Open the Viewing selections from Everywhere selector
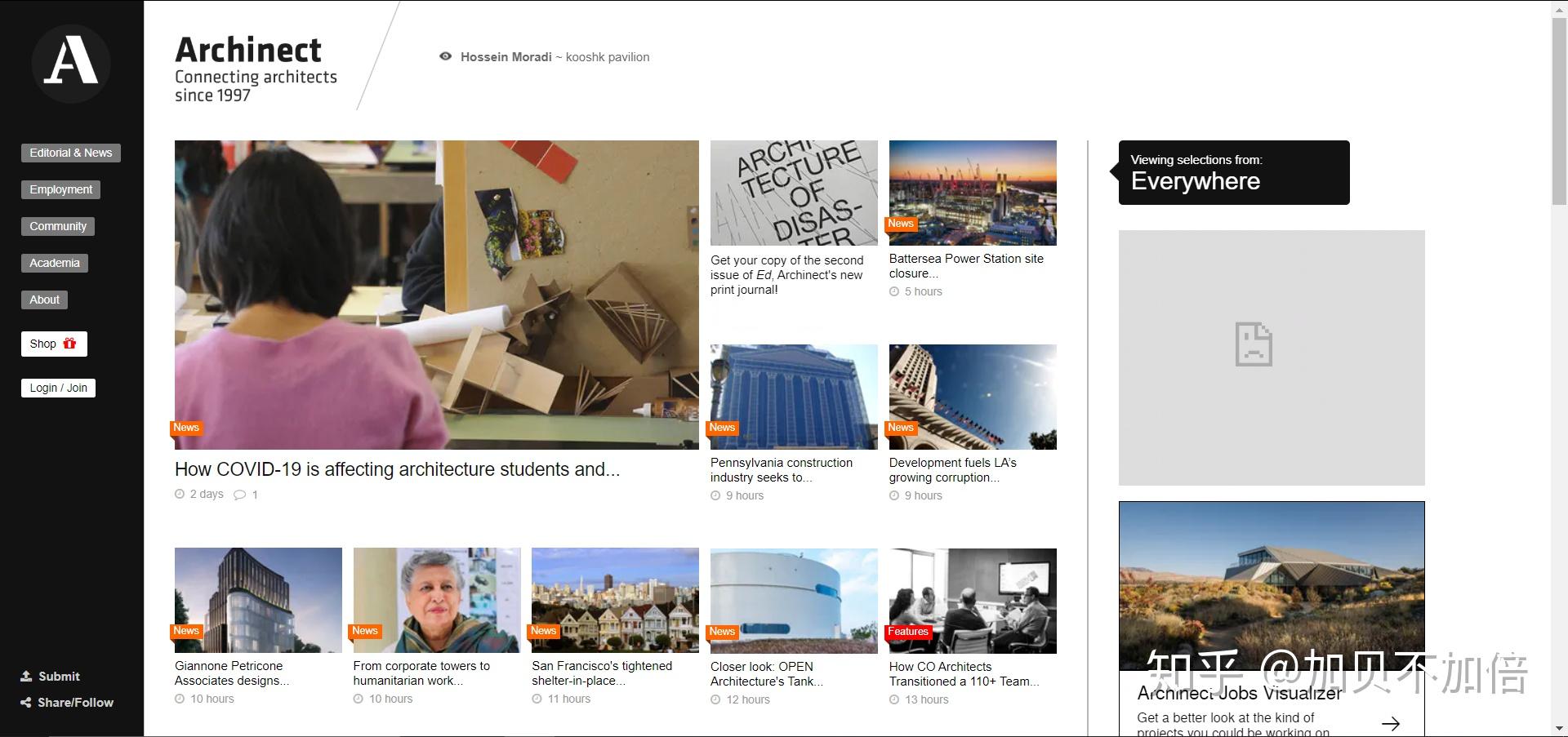Screen dimensions: 1568x737 (1234, 172)
